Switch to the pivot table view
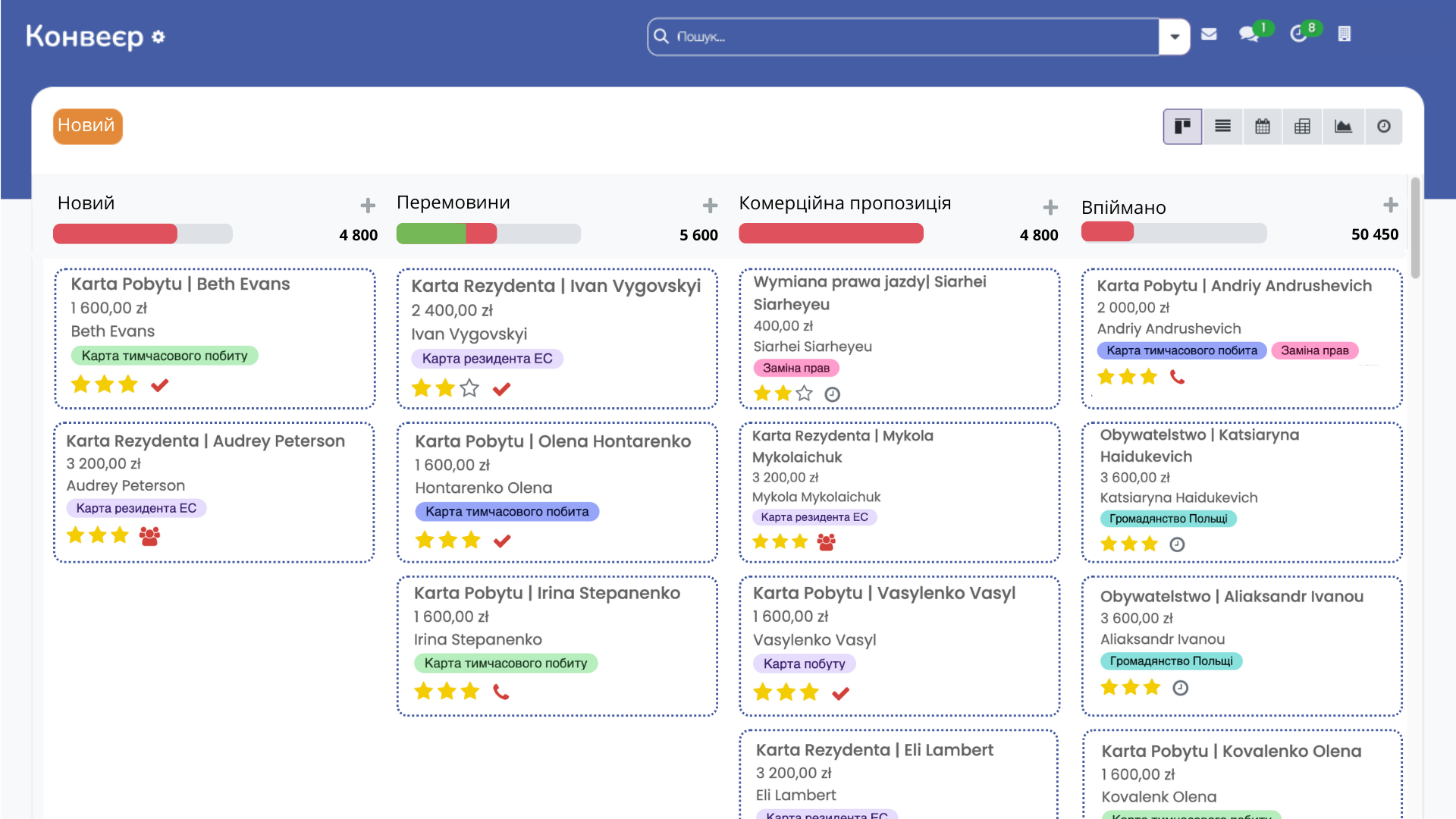 (1303, 126)
